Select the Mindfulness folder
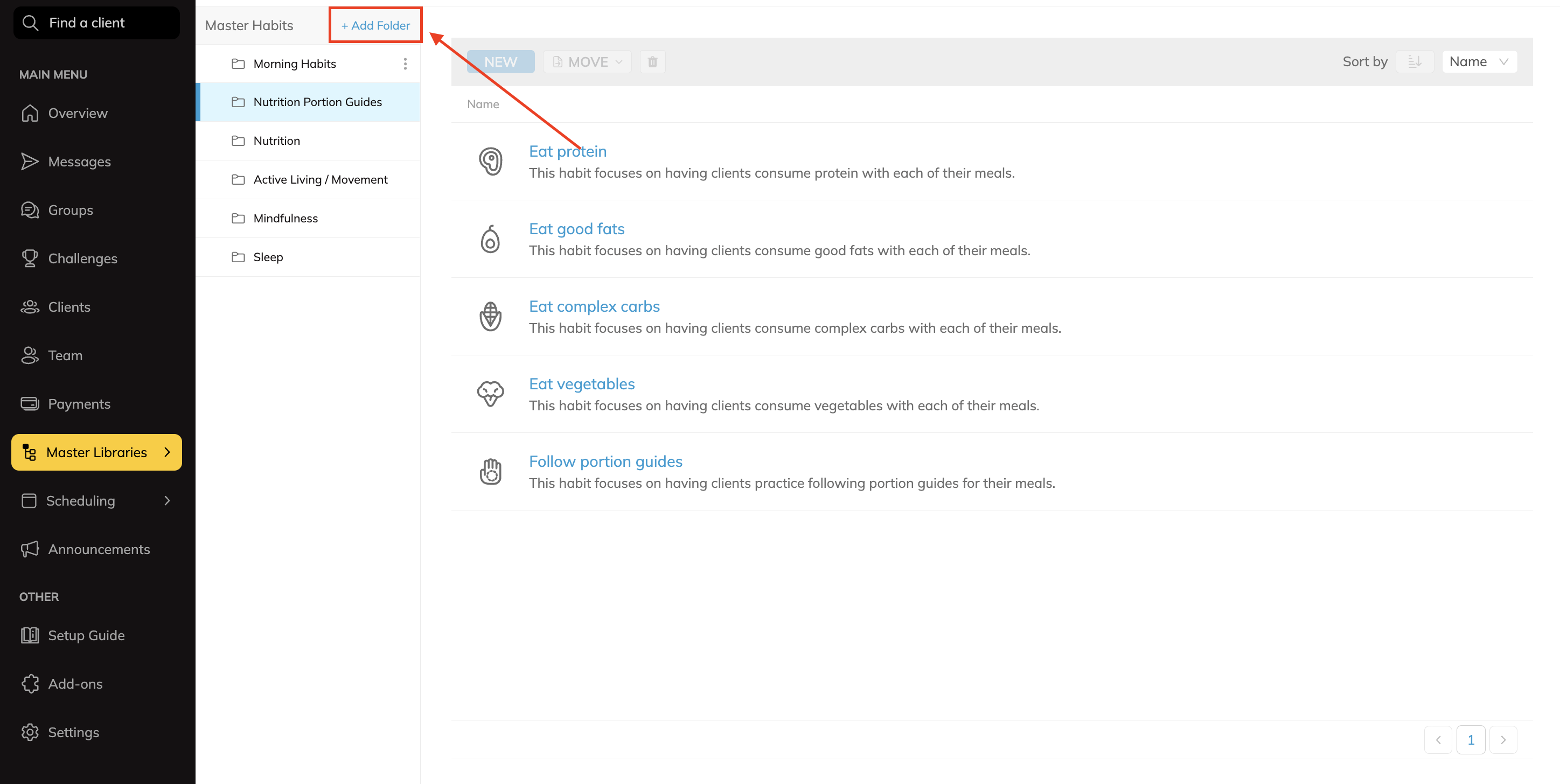The image size is (1560, 784). click(x=285, y=218)
